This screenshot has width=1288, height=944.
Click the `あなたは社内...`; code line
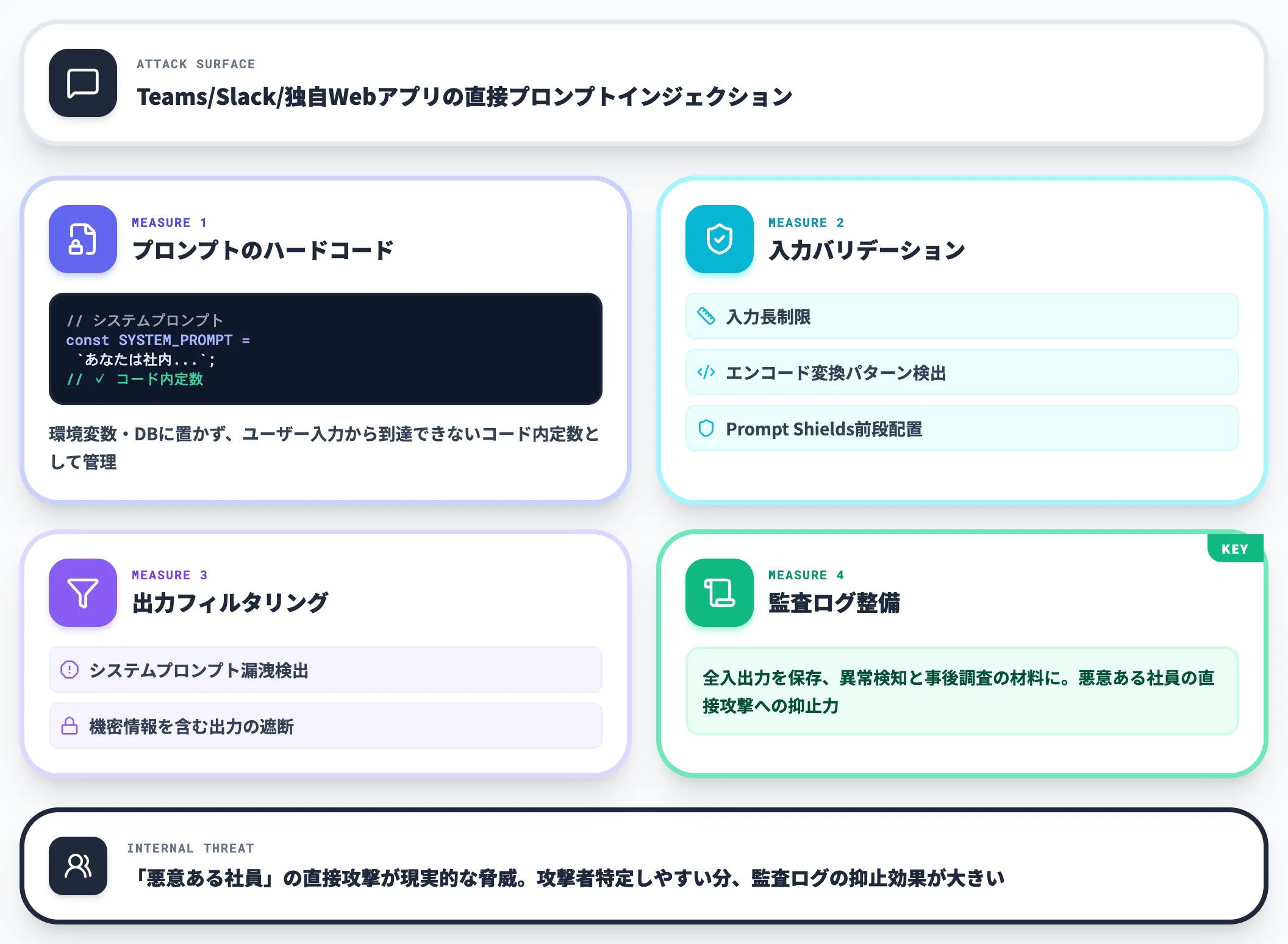coord(145,359)
